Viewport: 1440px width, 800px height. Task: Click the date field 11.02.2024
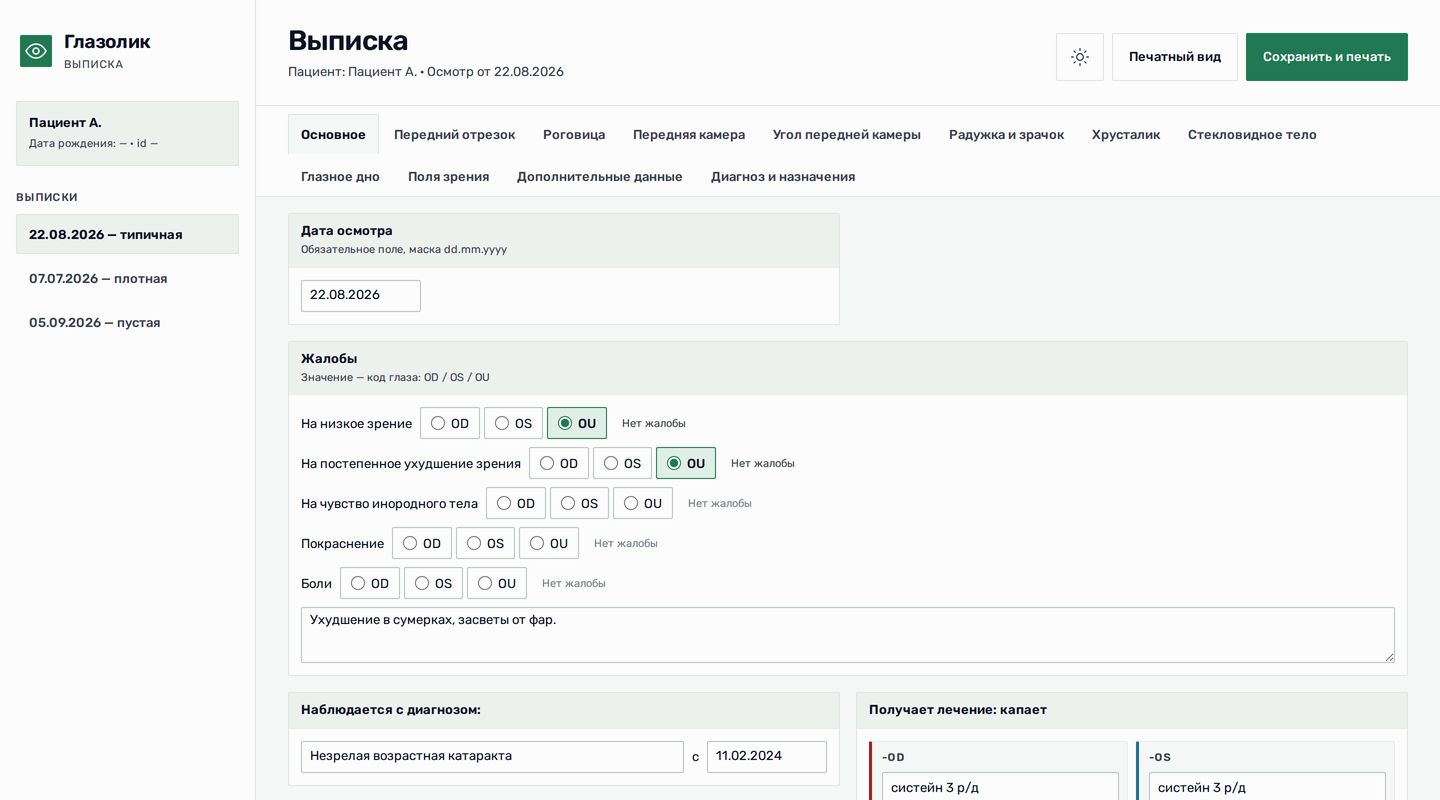(767, 756)
